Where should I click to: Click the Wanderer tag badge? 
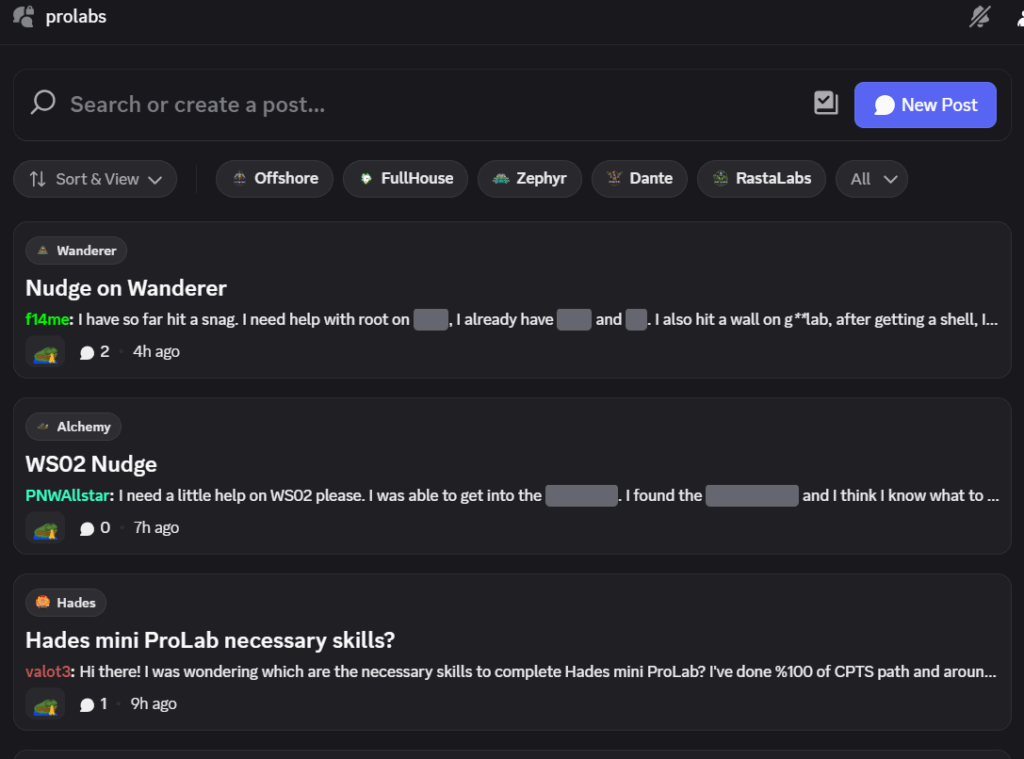tap(76, 250)
